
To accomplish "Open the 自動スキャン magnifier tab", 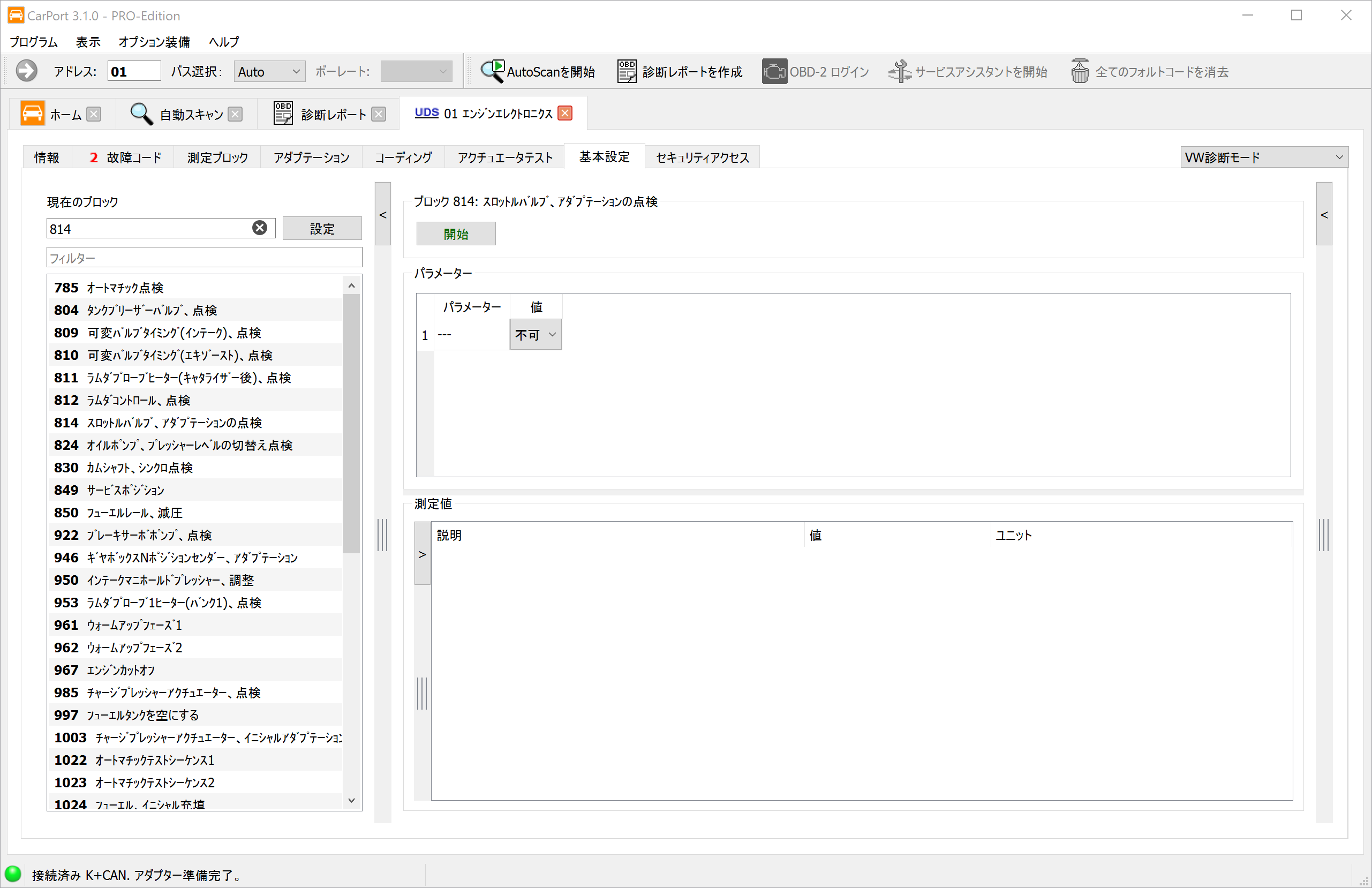I will point(141,114).
